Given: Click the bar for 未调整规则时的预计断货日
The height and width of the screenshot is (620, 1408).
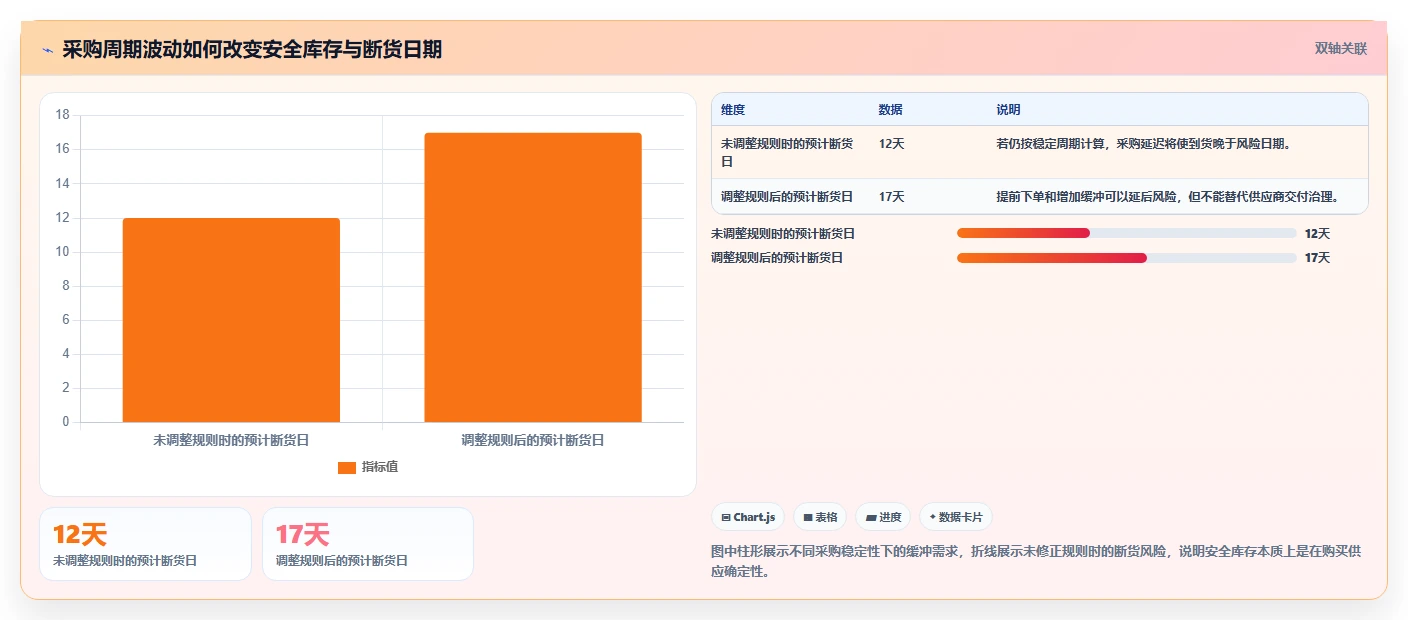Looking at the screenshot, I should (231, 320).
